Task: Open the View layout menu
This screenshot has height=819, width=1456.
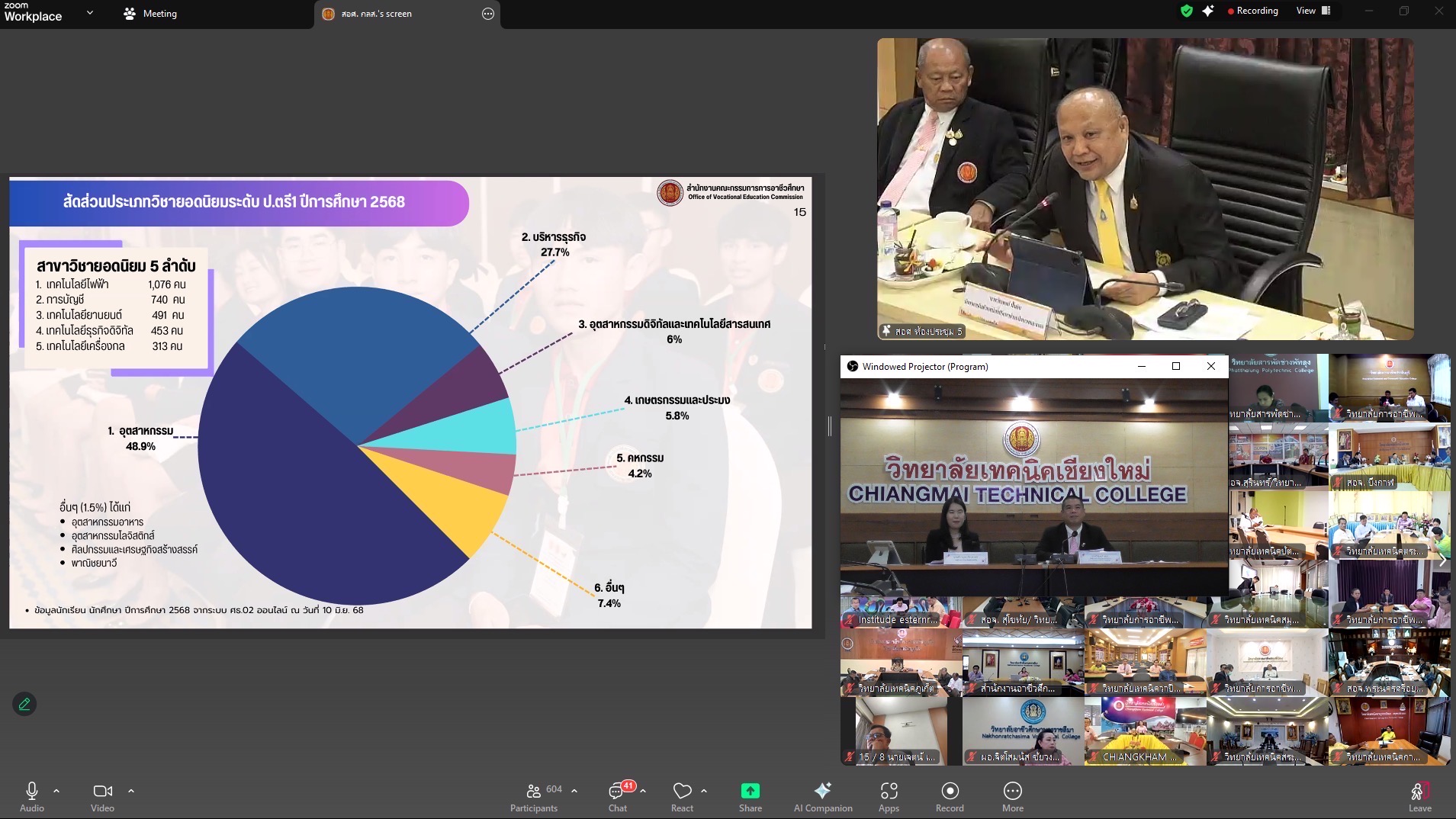Action: 1313,11
